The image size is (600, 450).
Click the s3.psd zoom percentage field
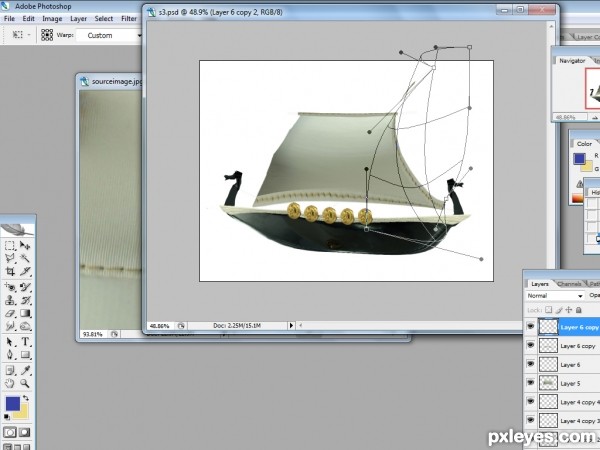coord(160,326)
